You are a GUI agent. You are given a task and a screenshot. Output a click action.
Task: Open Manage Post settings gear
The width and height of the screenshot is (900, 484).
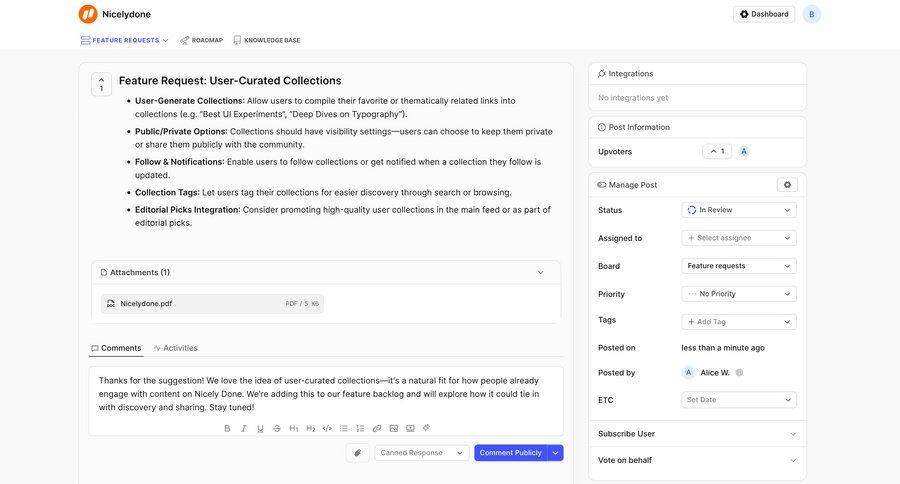click(x=788, y=185)
